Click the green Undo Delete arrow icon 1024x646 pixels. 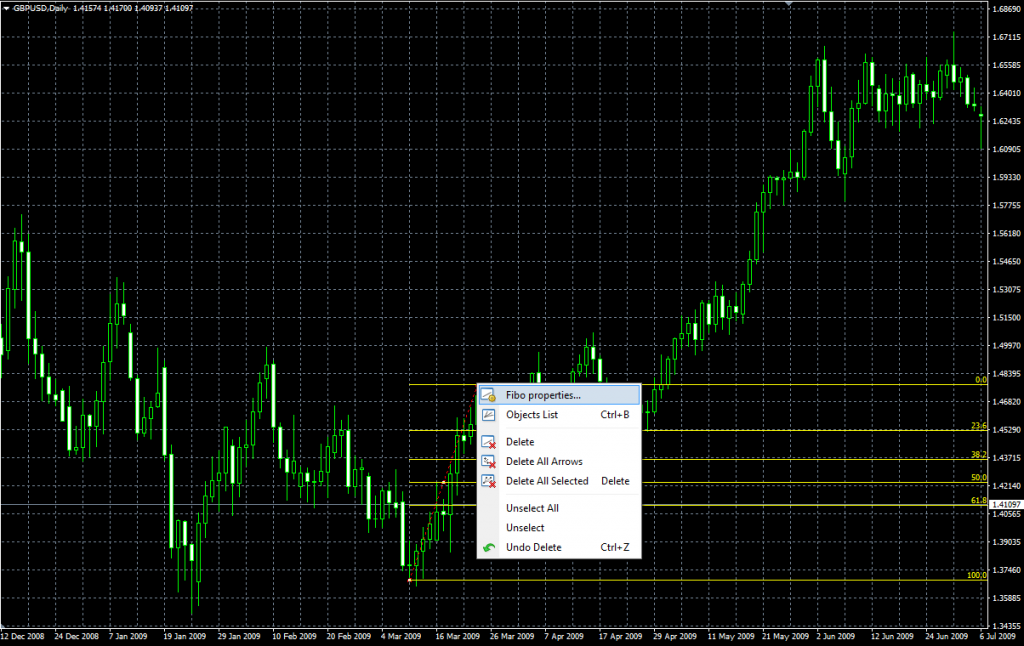point(488,548)
